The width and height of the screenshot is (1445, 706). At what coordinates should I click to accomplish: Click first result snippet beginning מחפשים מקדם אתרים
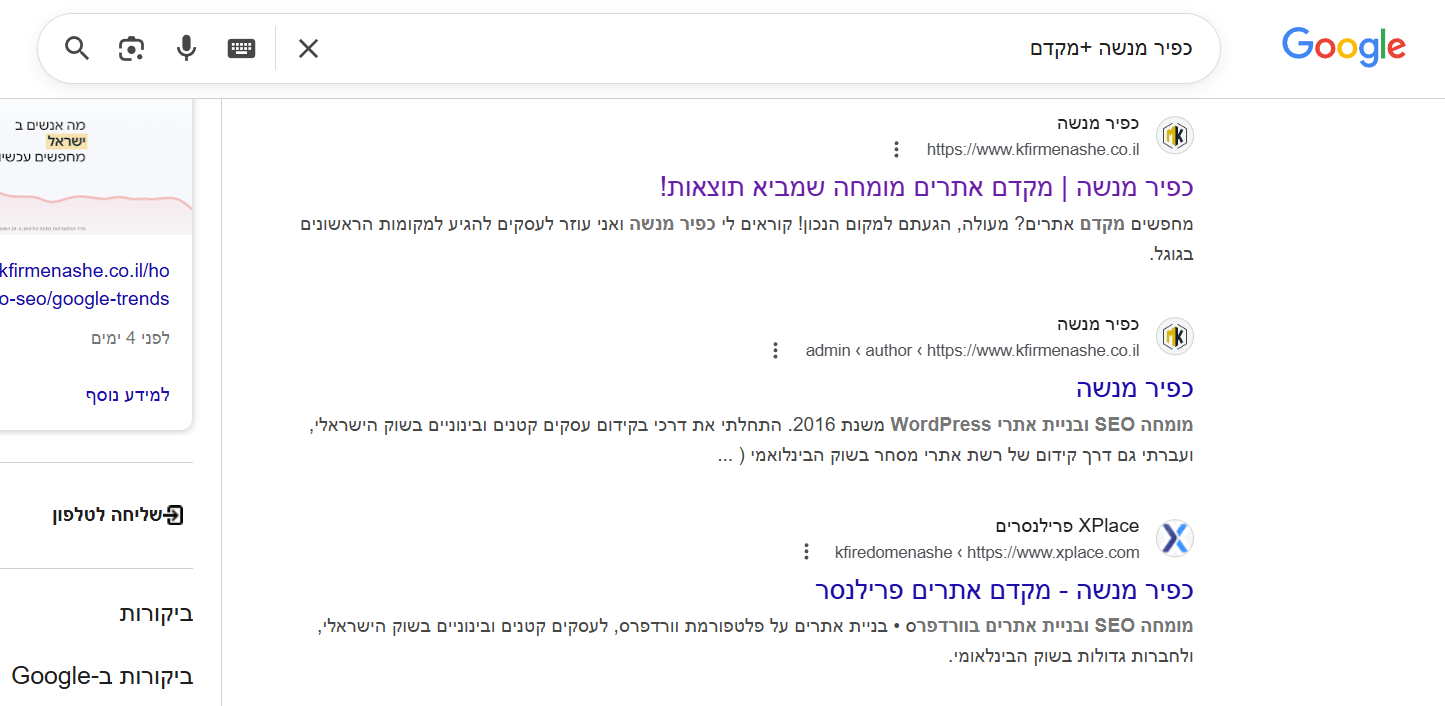[x=747, y=239]
